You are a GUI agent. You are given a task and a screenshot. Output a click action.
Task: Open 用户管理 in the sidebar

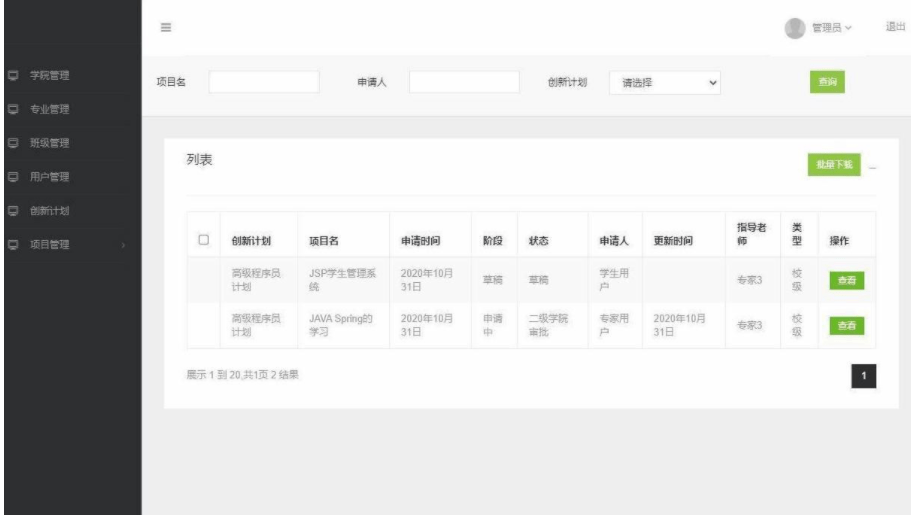(49, 177)
